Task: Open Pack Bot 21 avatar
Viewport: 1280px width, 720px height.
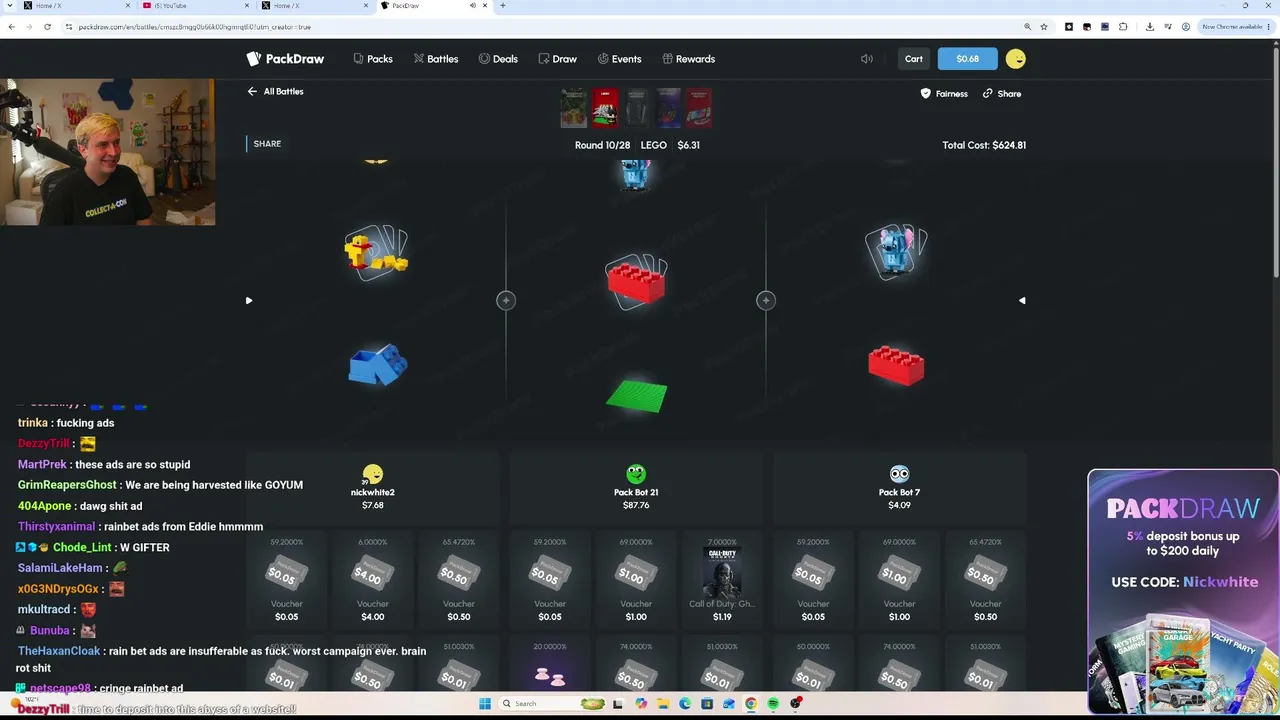Action: pyautogui.click(x=636, y=474)
